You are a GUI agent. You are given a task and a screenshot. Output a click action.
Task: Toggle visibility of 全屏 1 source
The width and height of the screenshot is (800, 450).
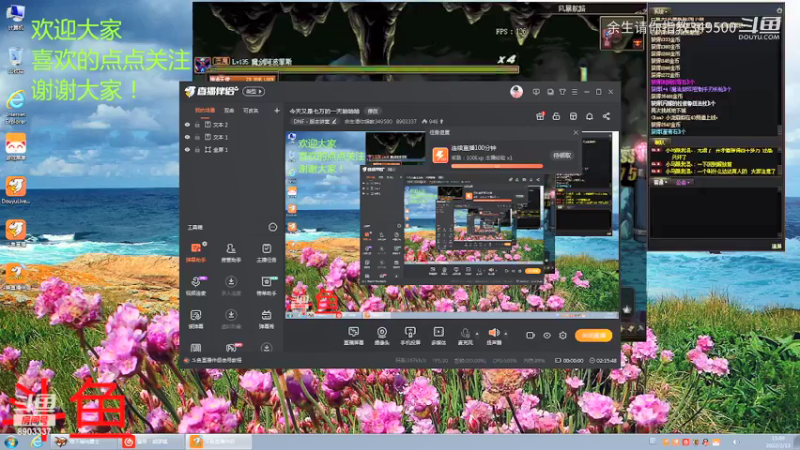pyautogui.click(x=187, y=150)
